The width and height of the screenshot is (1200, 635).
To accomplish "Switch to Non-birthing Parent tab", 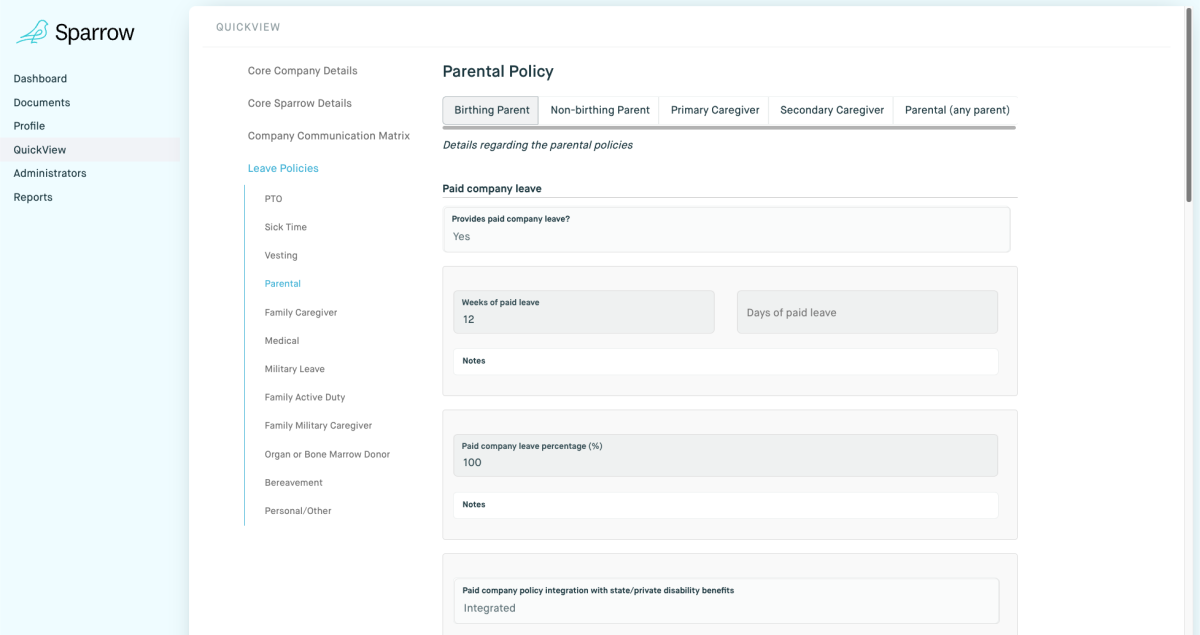I will click(x=600, y=111).
